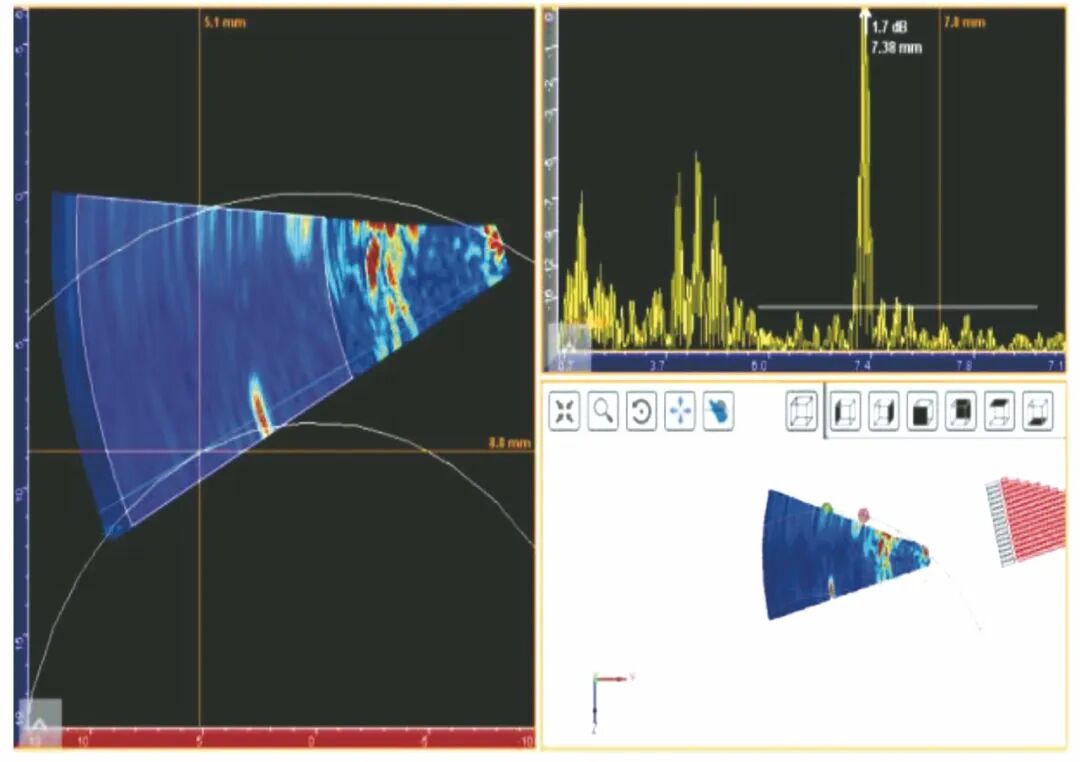The width and height of the screenshot is (1080, 762).
Task: Pick the blue hand selection tool
Action: tap(718, 411)
